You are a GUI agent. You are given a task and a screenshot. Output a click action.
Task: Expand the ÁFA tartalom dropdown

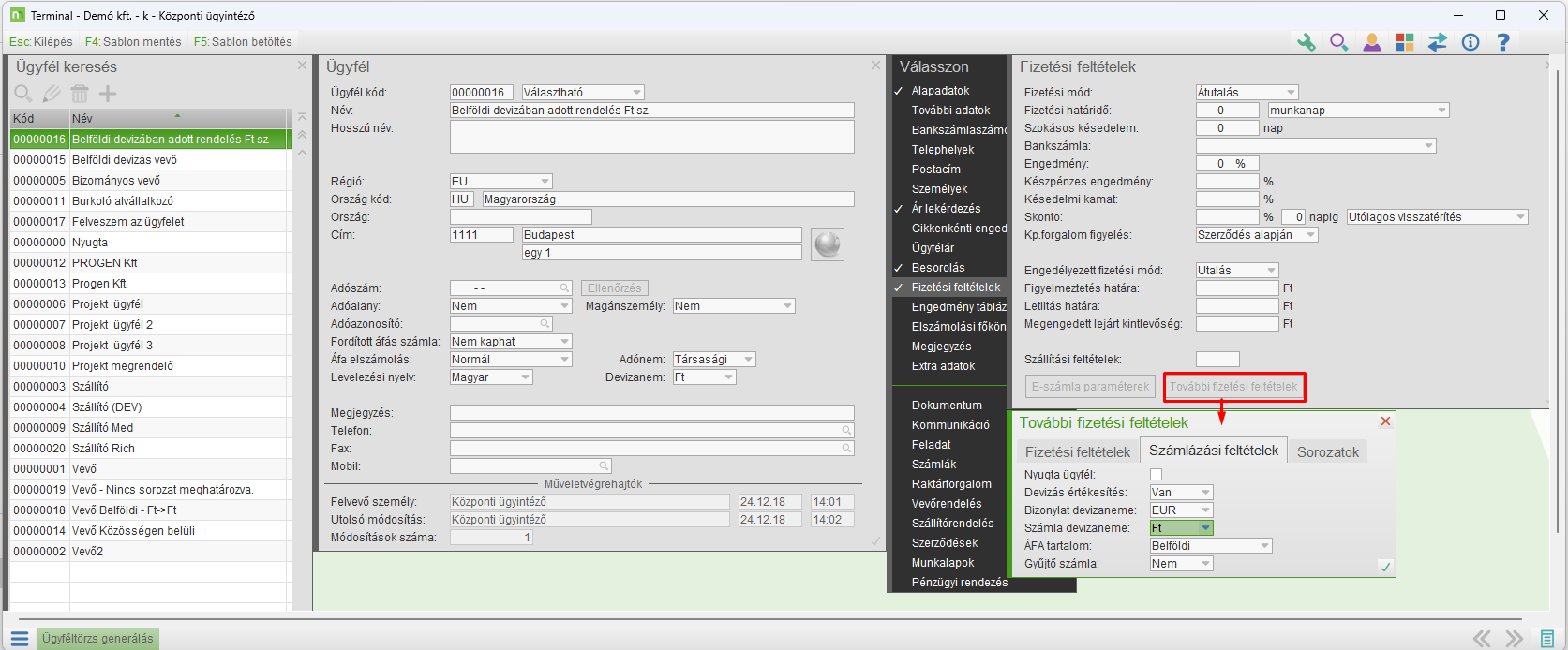[x=1264, y=546]
